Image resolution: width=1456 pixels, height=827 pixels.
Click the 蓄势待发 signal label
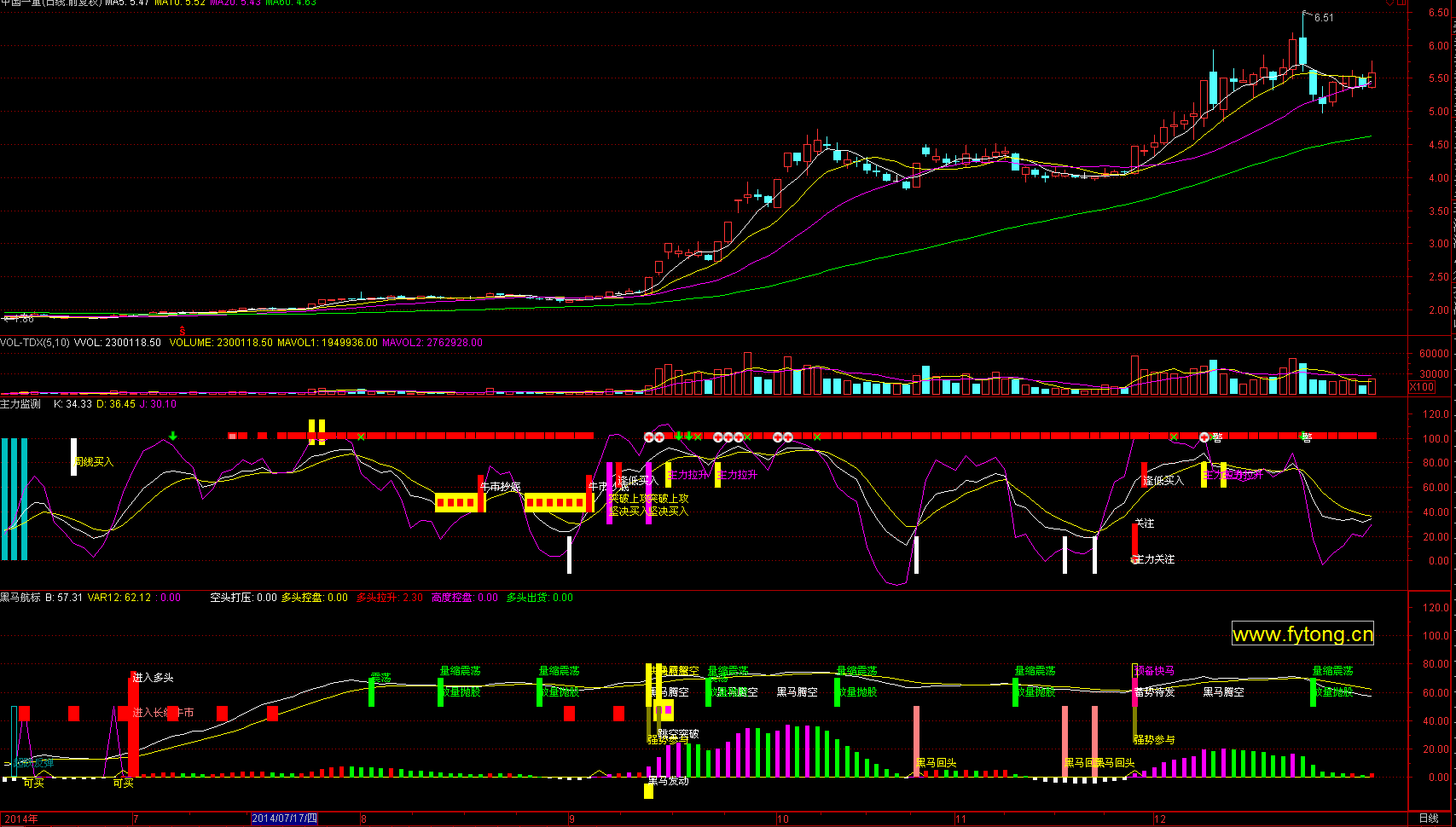tap(1155, 692)
